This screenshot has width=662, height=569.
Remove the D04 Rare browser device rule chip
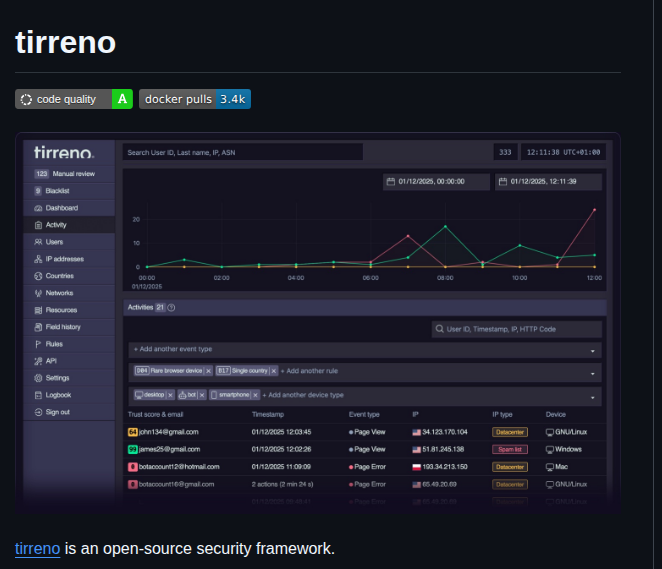click(208, 371)
